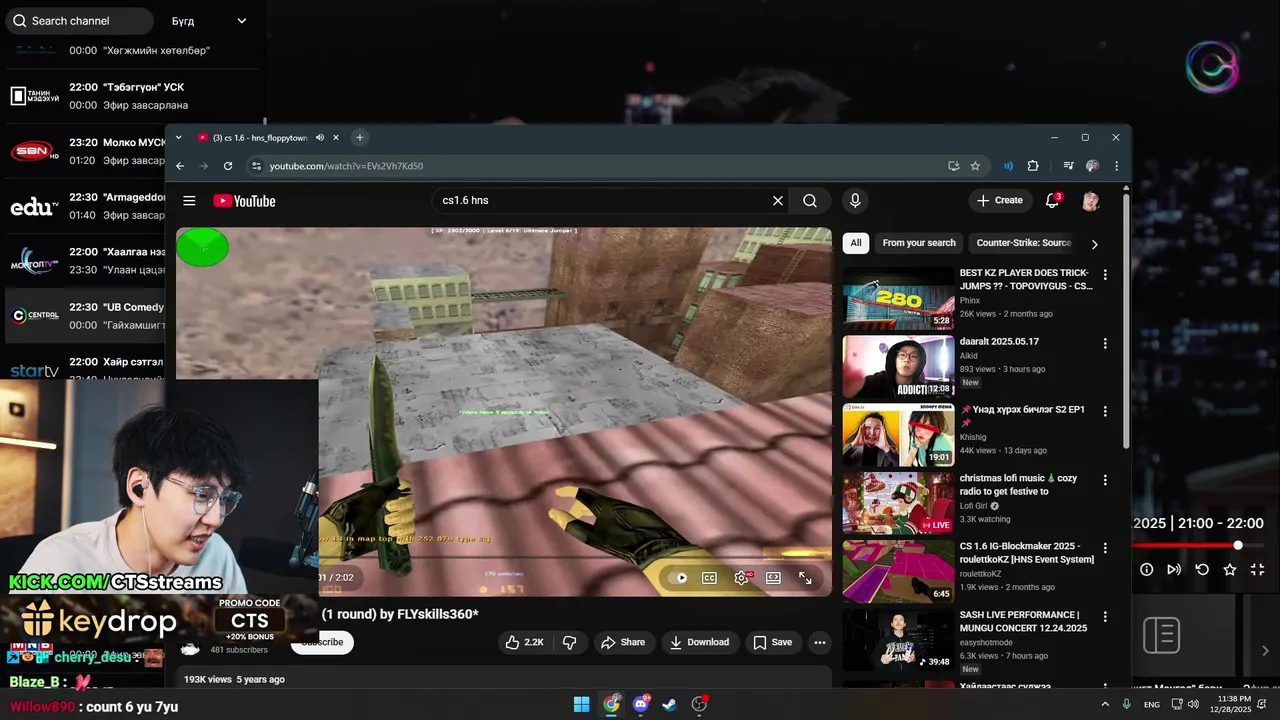
Task: Open CS 1.6 IG-Blockmaker 2025 thumbnail
Action: pyautogui.click(x=898, y=571)
